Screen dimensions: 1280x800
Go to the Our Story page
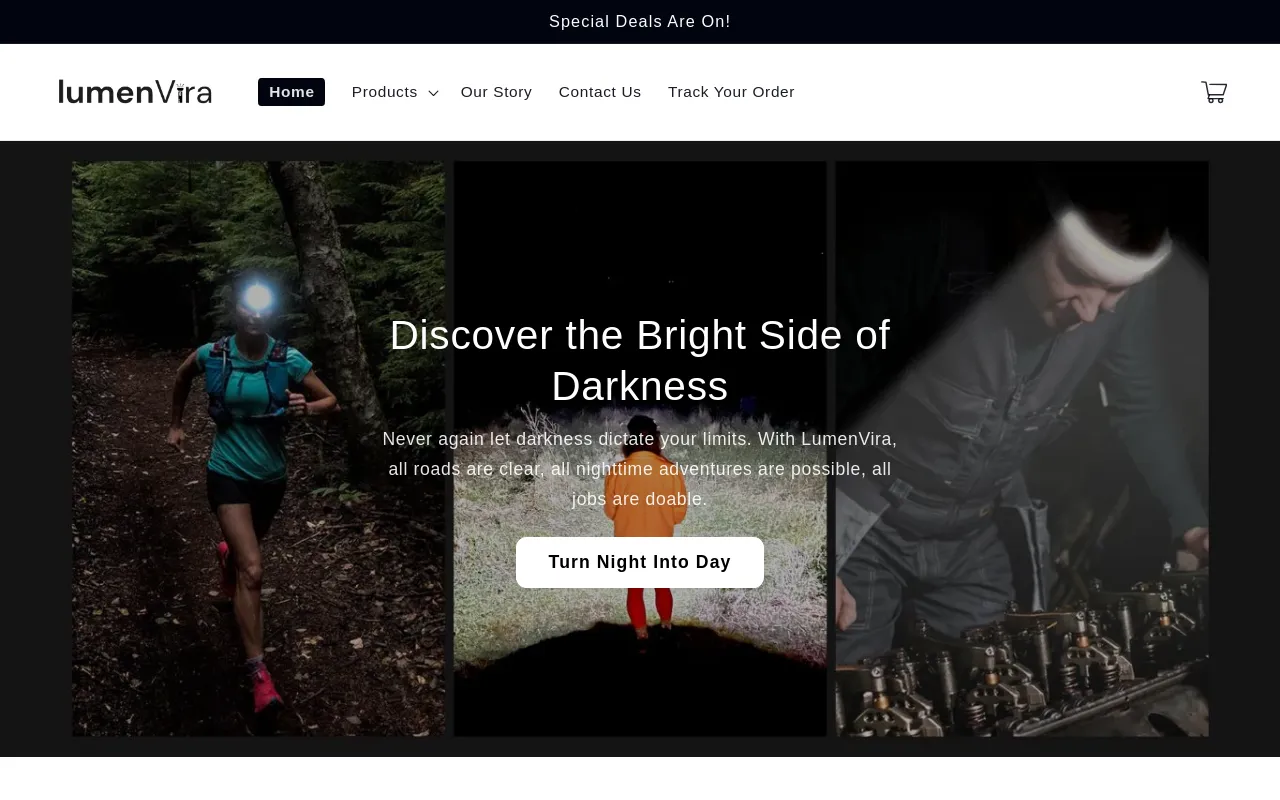coord(496,92)
